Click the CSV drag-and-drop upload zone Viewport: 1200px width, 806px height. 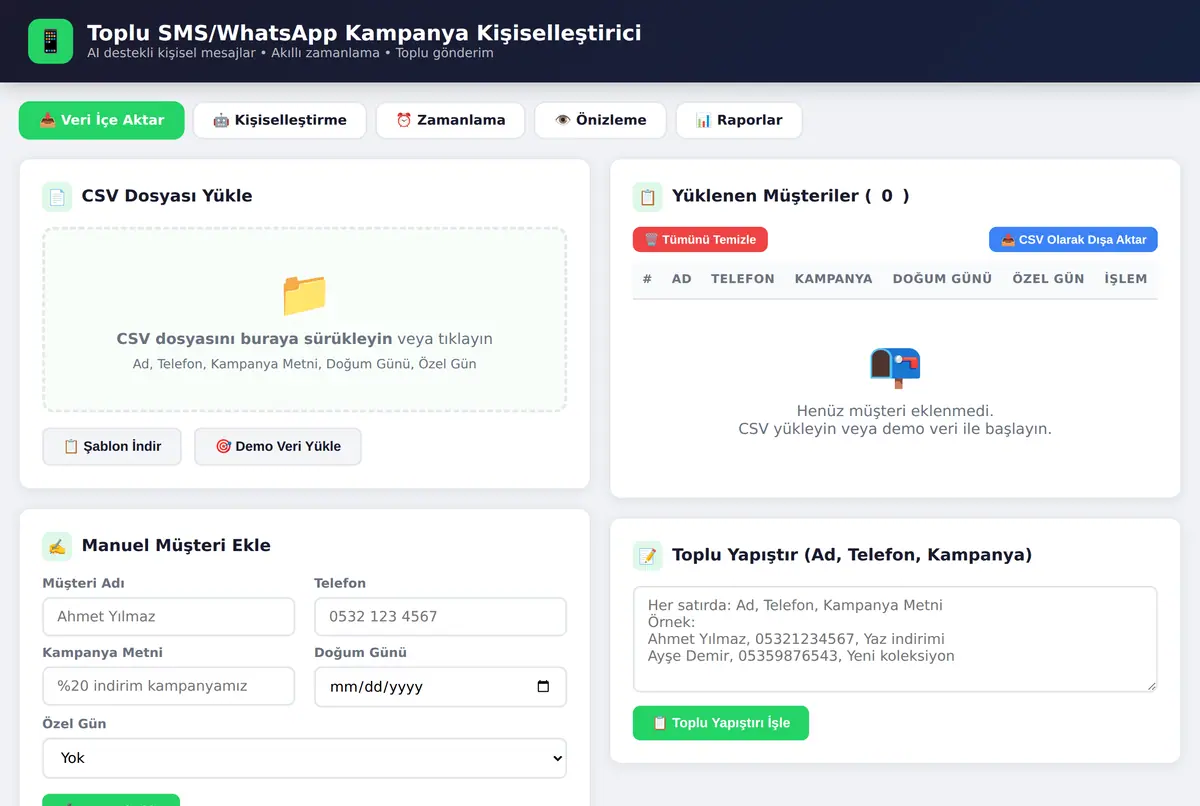(305, 320)
